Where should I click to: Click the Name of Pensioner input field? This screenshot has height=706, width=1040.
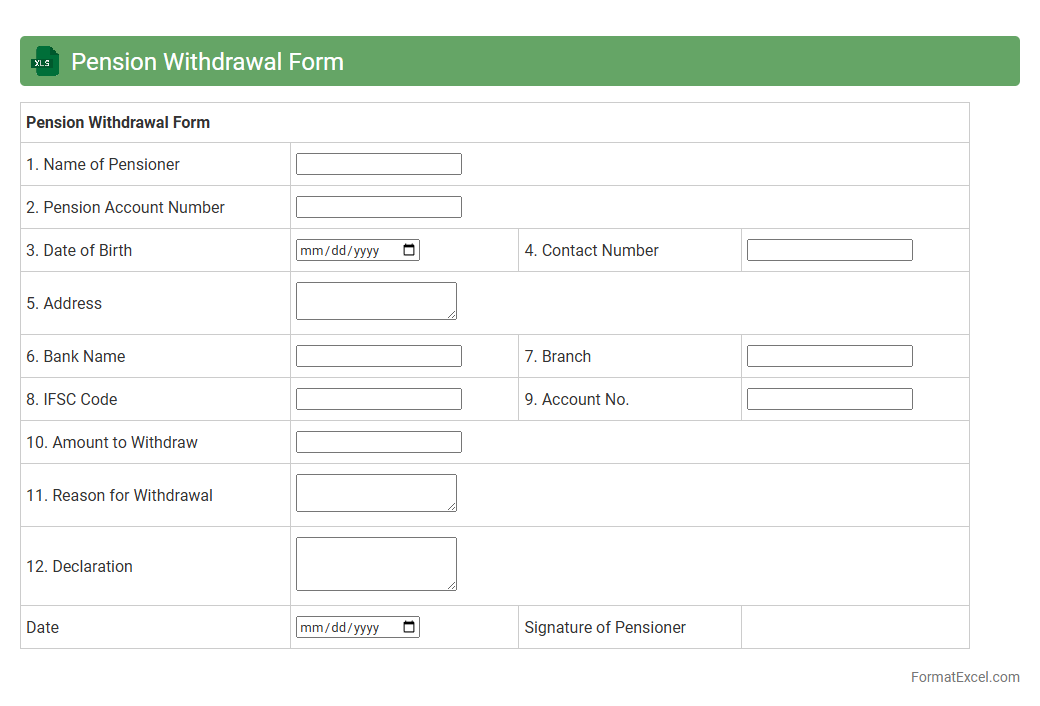[378, 164]
